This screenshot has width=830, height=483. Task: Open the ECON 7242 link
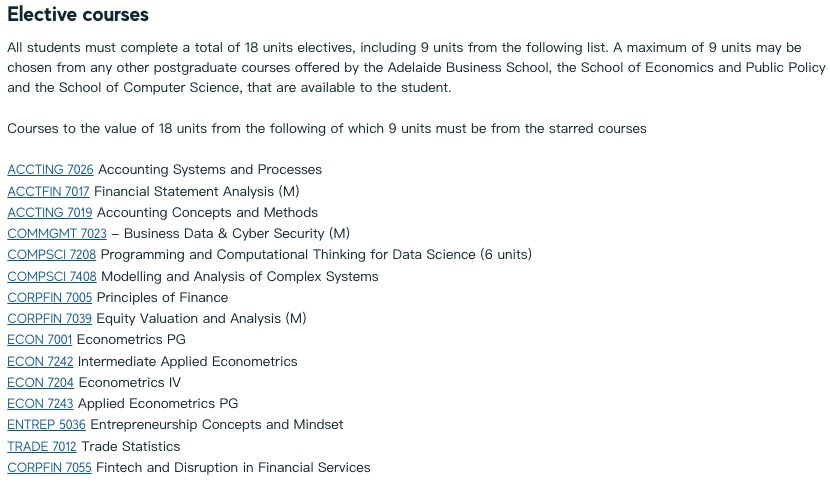coord(40,361)
